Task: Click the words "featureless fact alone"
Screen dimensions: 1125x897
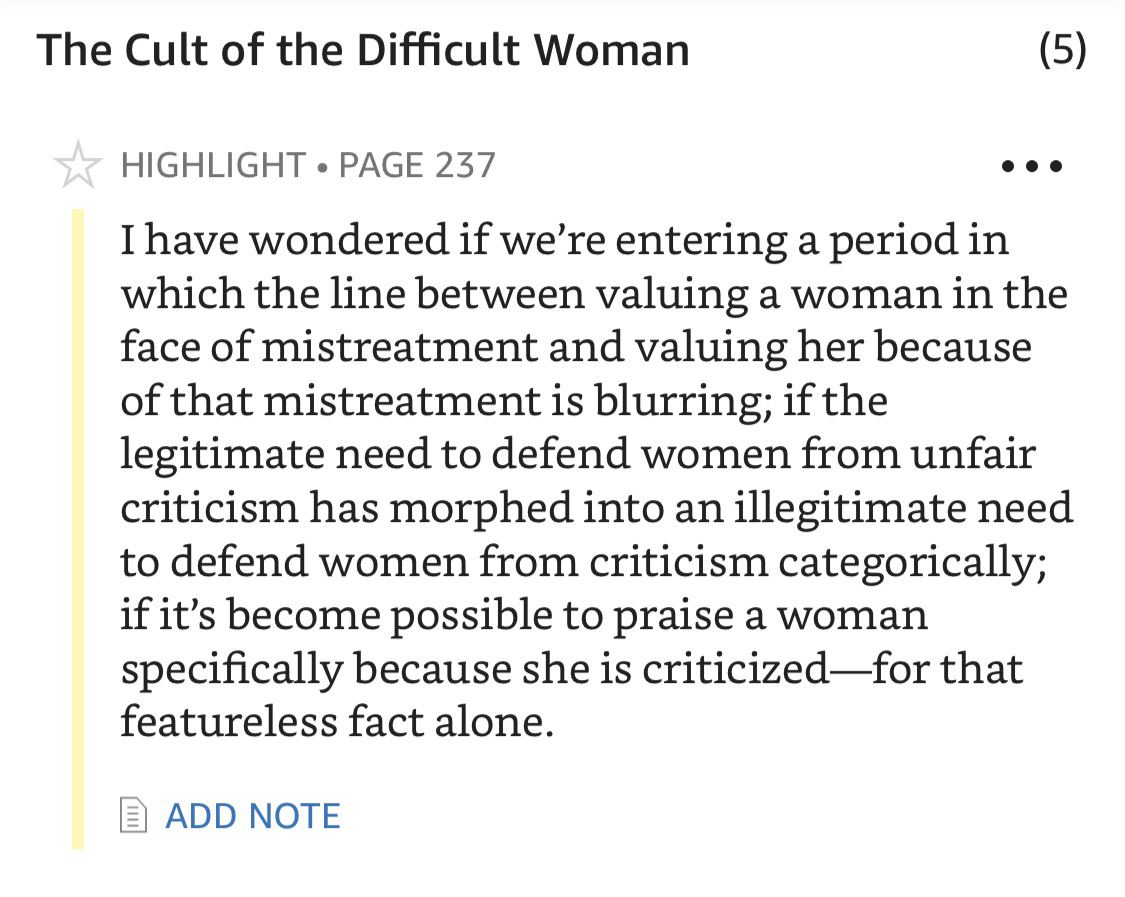Action: (336, 722)
